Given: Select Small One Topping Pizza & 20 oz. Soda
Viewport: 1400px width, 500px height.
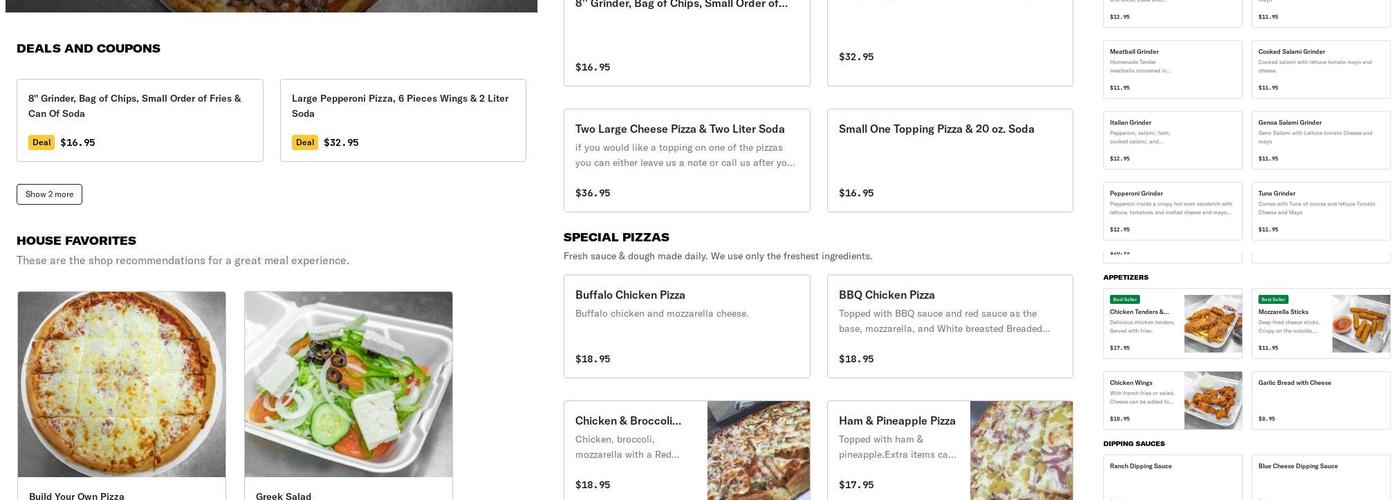Looking at the screenshot, I should pos(949,160).
